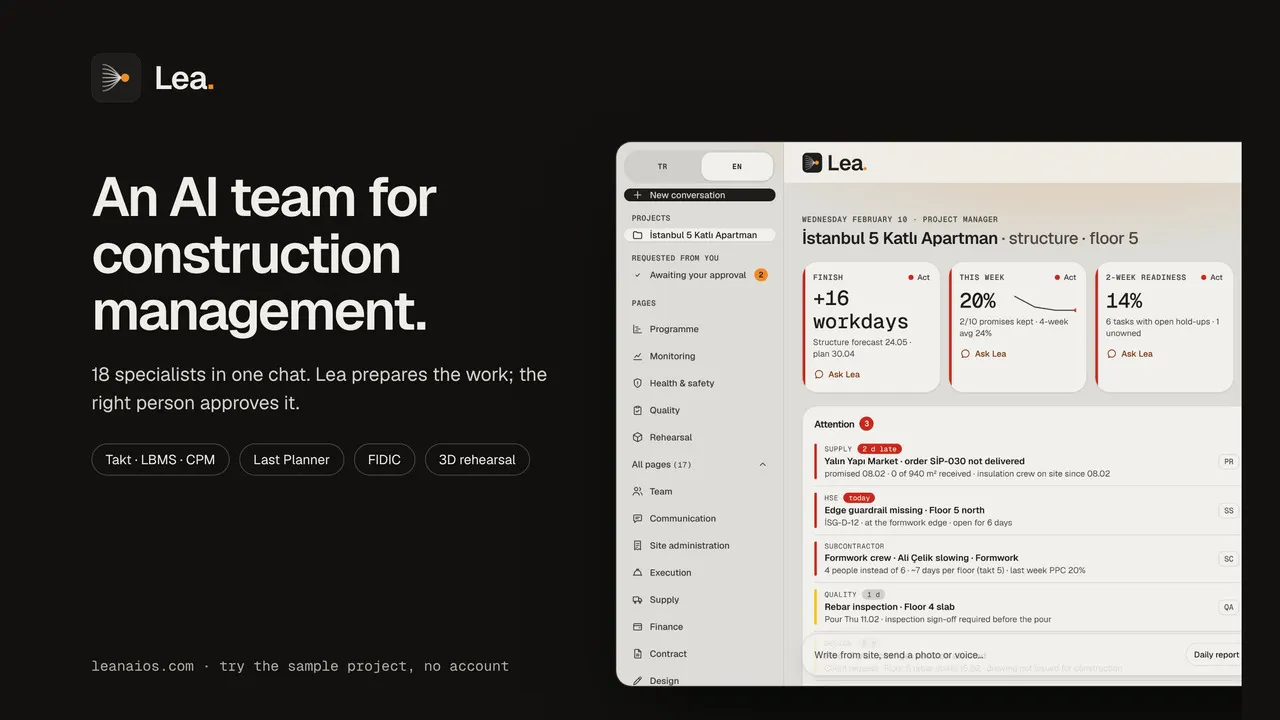Screen dimensions: 1280x720
Task: Open Formwork crew Ali Çelik slowing alert
Action: click(1025, 558)
